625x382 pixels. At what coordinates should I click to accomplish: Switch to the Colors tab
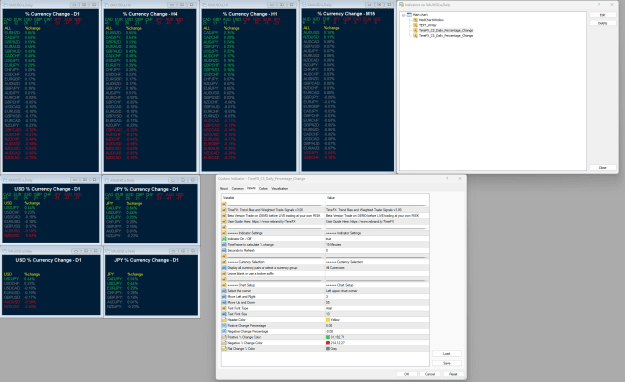point(263,188)
